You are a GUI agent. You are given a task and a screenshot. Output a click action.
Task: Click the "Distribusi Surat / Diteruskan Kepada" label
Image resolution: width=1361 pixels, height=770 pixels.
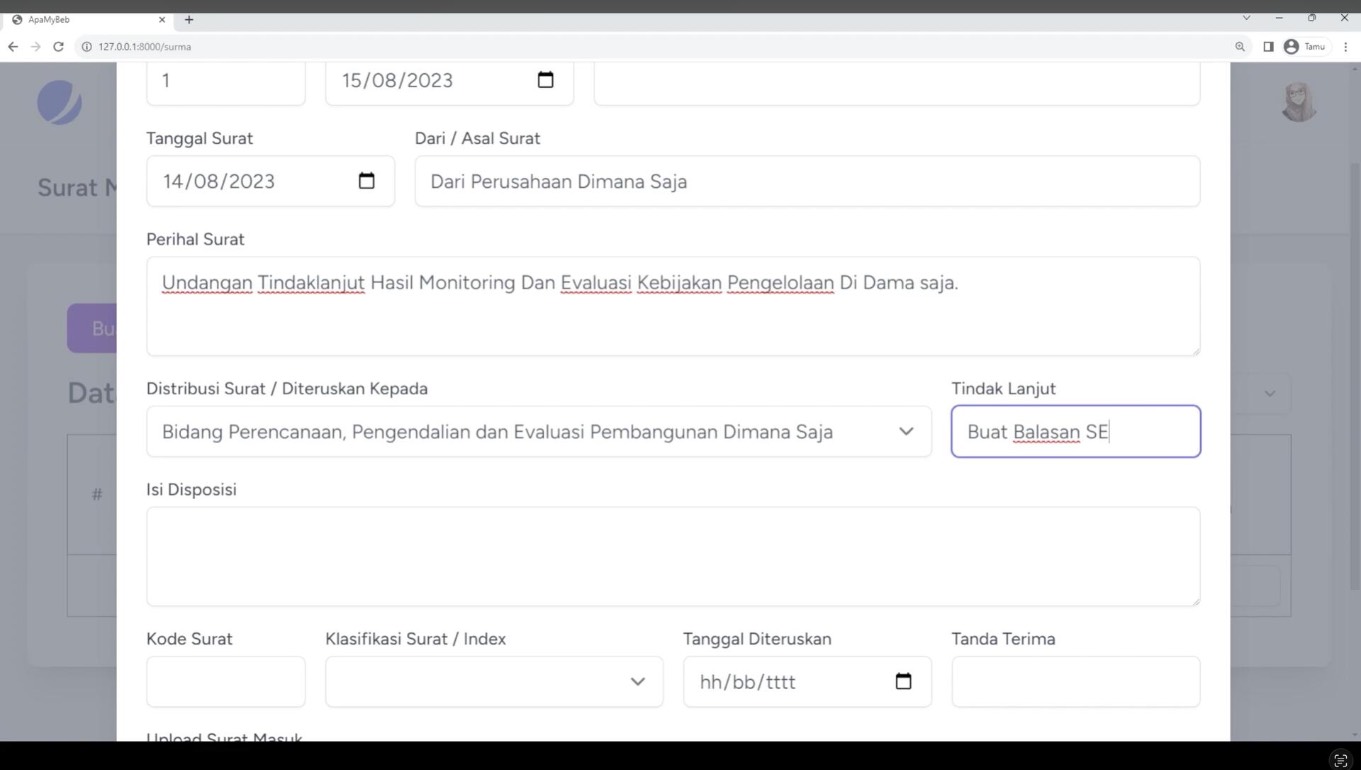coord(287,388)
